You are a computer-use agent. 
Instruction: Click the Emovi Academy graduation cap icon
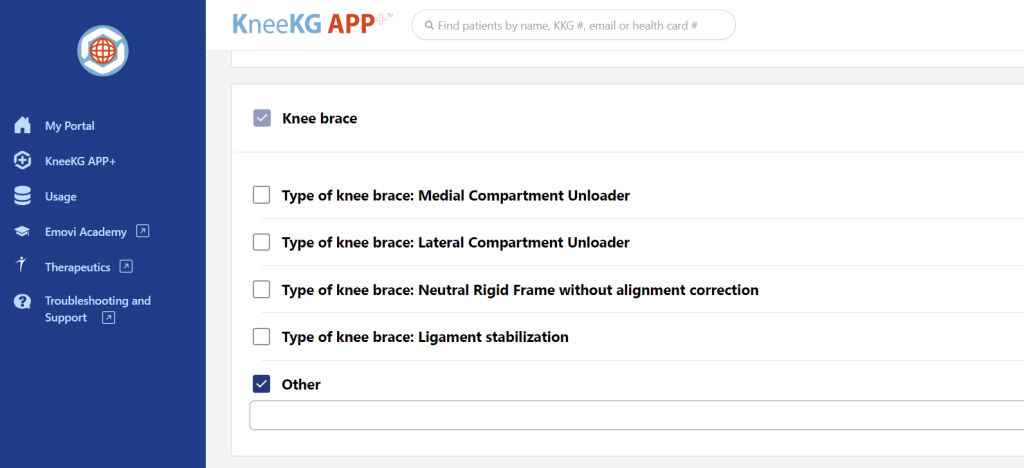[22, 232]
